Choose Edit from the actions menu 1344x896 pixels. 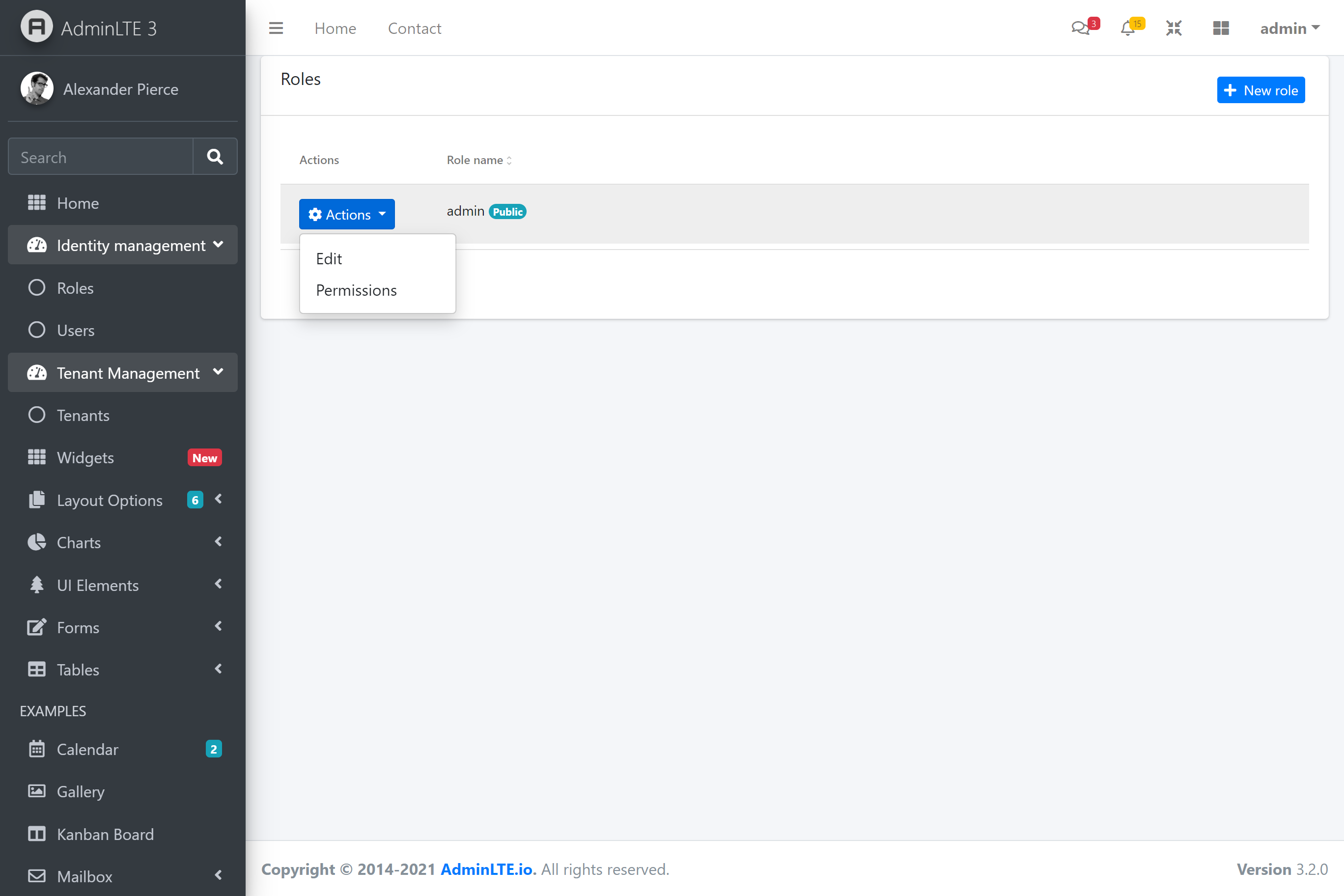click(329, 259)
